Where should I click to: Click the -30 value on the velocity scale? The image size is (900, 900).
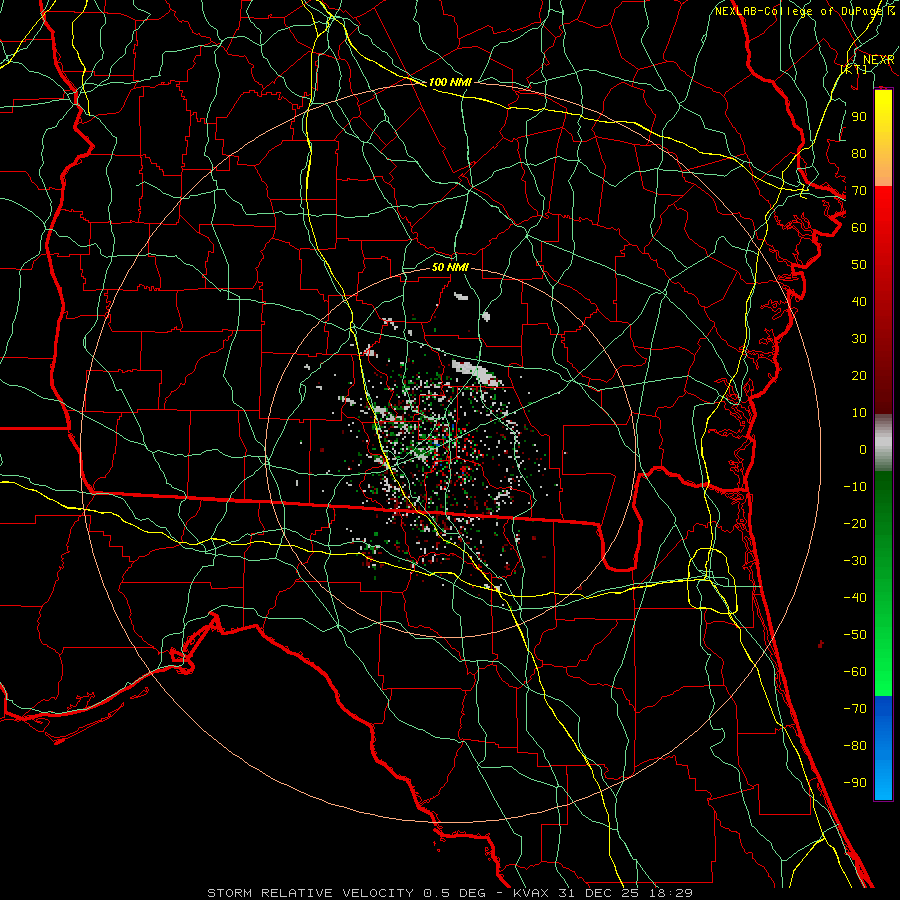pos(855,561)
